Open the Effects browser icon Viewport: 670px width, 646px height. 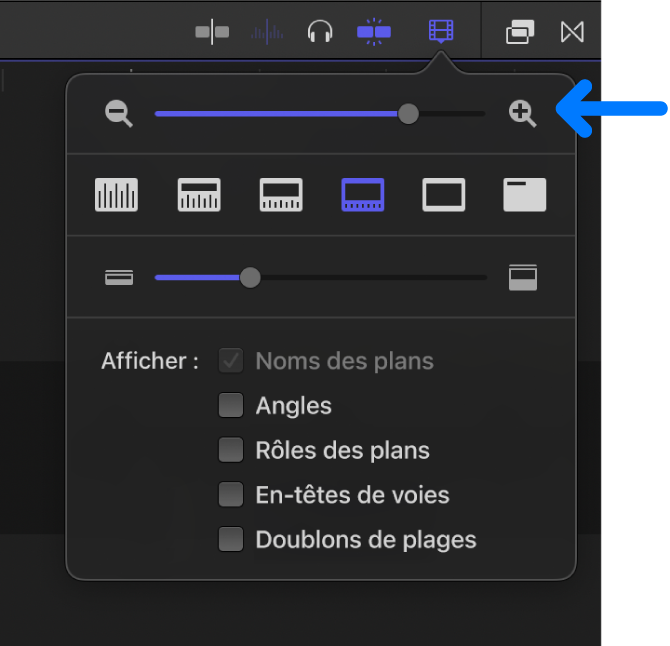click(x=520, y=32)
